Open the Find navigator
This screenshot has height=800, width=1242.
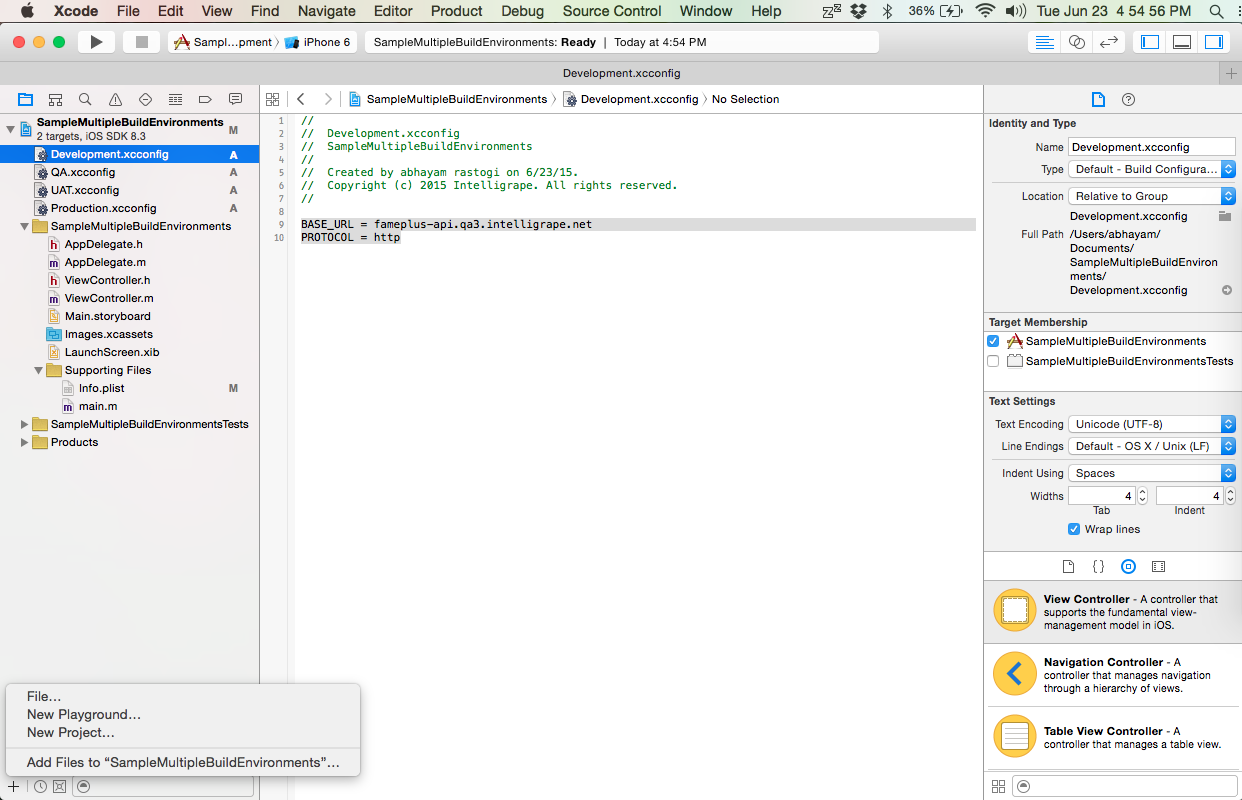86,99
